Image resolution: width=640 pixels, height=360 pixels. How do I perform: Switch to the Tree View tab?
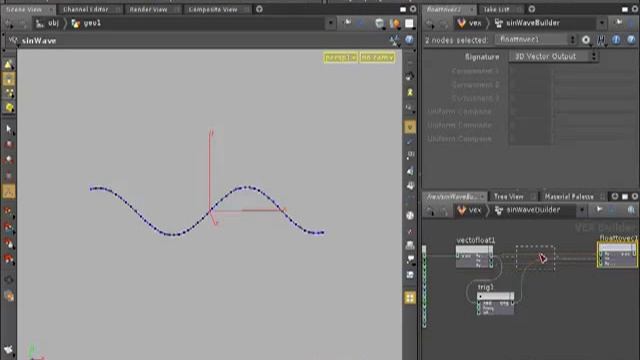click(508, 197)
